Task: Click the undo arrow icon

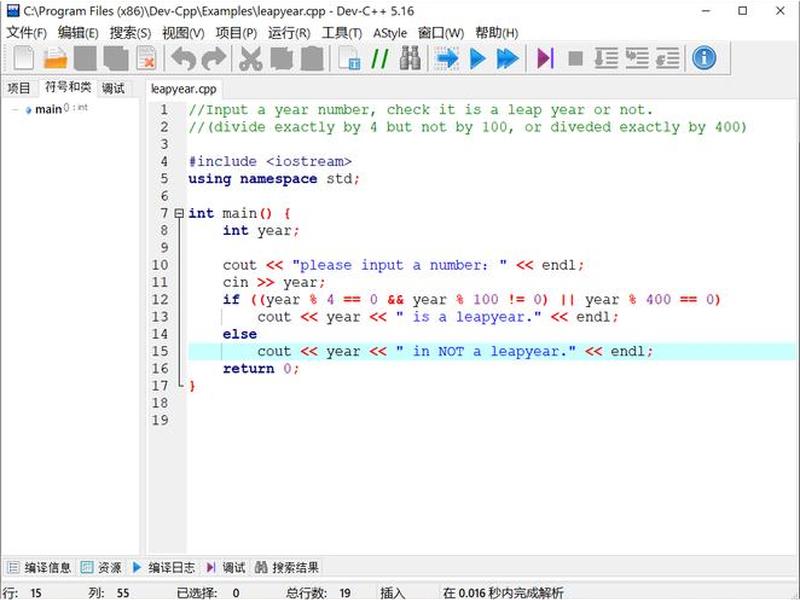Action: [184, 58]
